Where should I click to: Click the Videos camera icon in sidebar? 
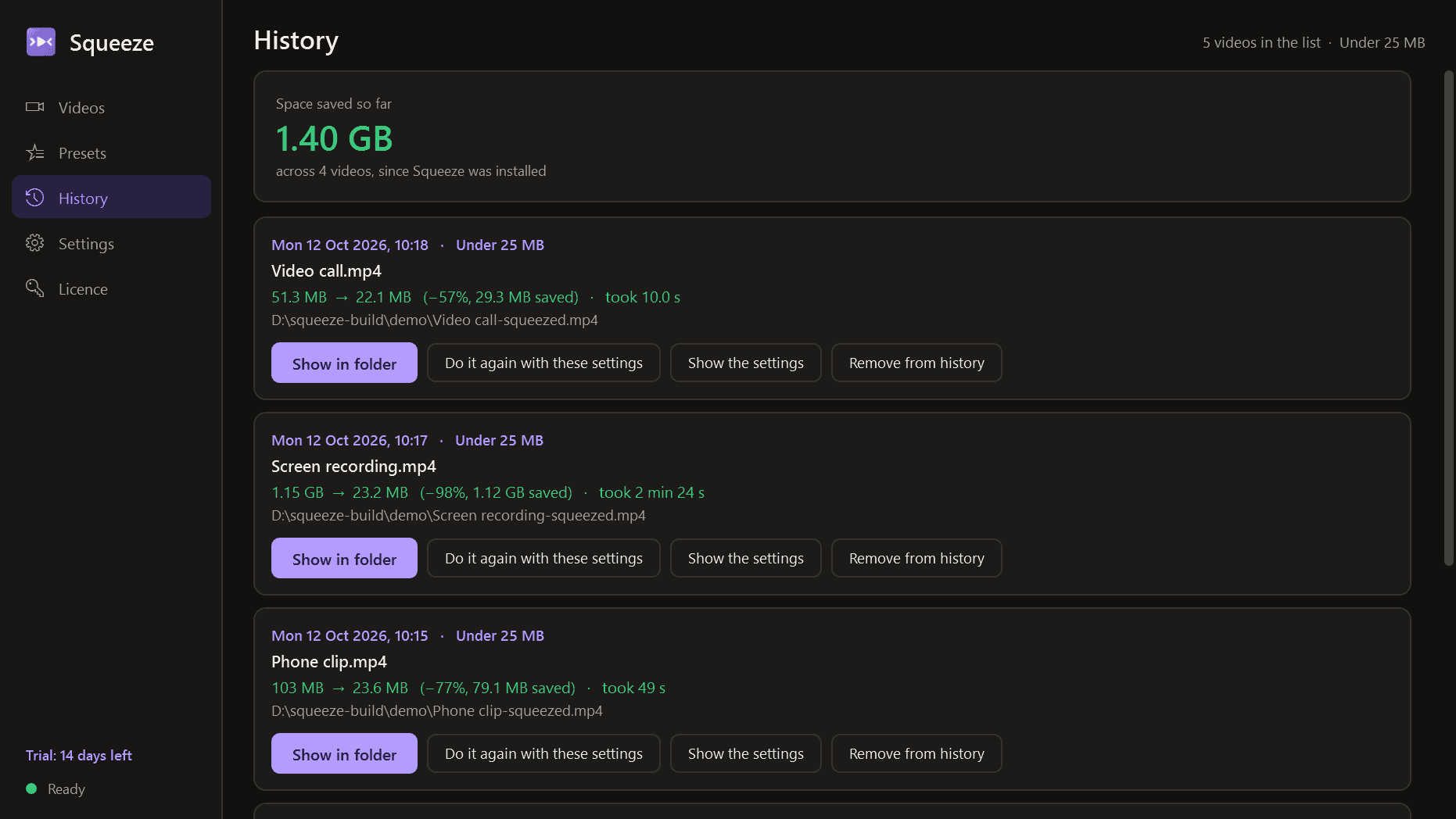[35, 107]
